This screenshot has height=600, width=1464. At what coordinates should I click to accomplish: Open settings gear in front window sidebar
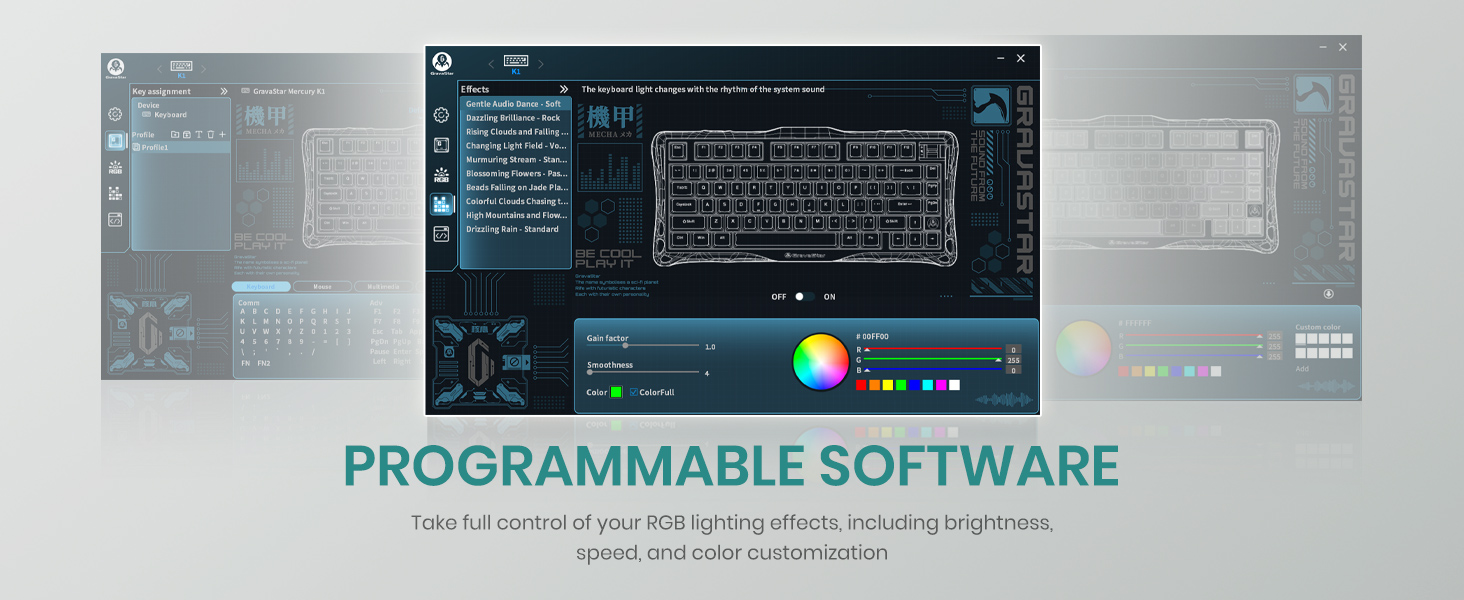pyautogui.click(x=441, y=115)
